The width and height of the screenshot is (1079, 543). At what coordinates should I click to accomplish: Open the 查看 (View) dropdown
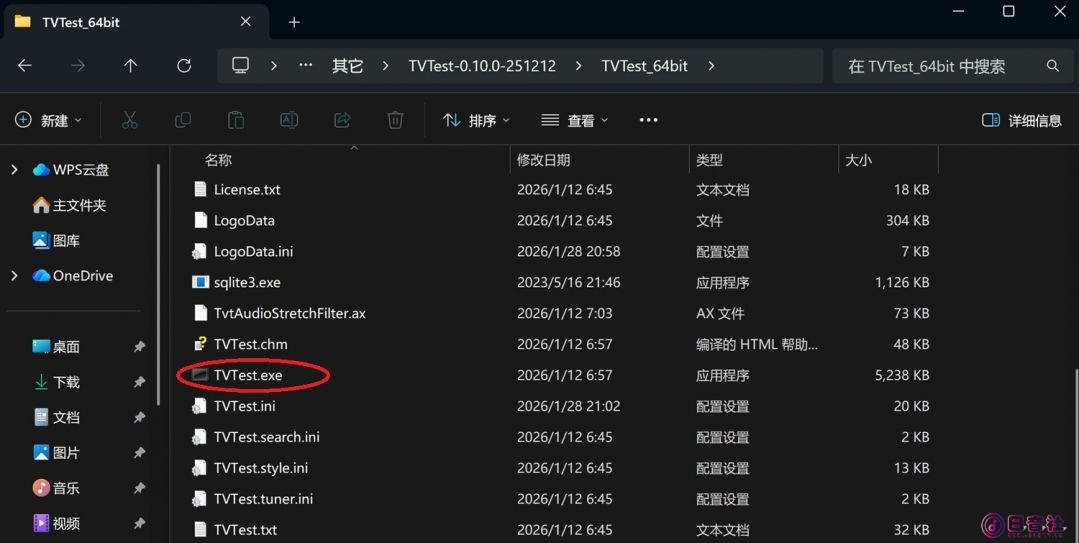[575, 120]
